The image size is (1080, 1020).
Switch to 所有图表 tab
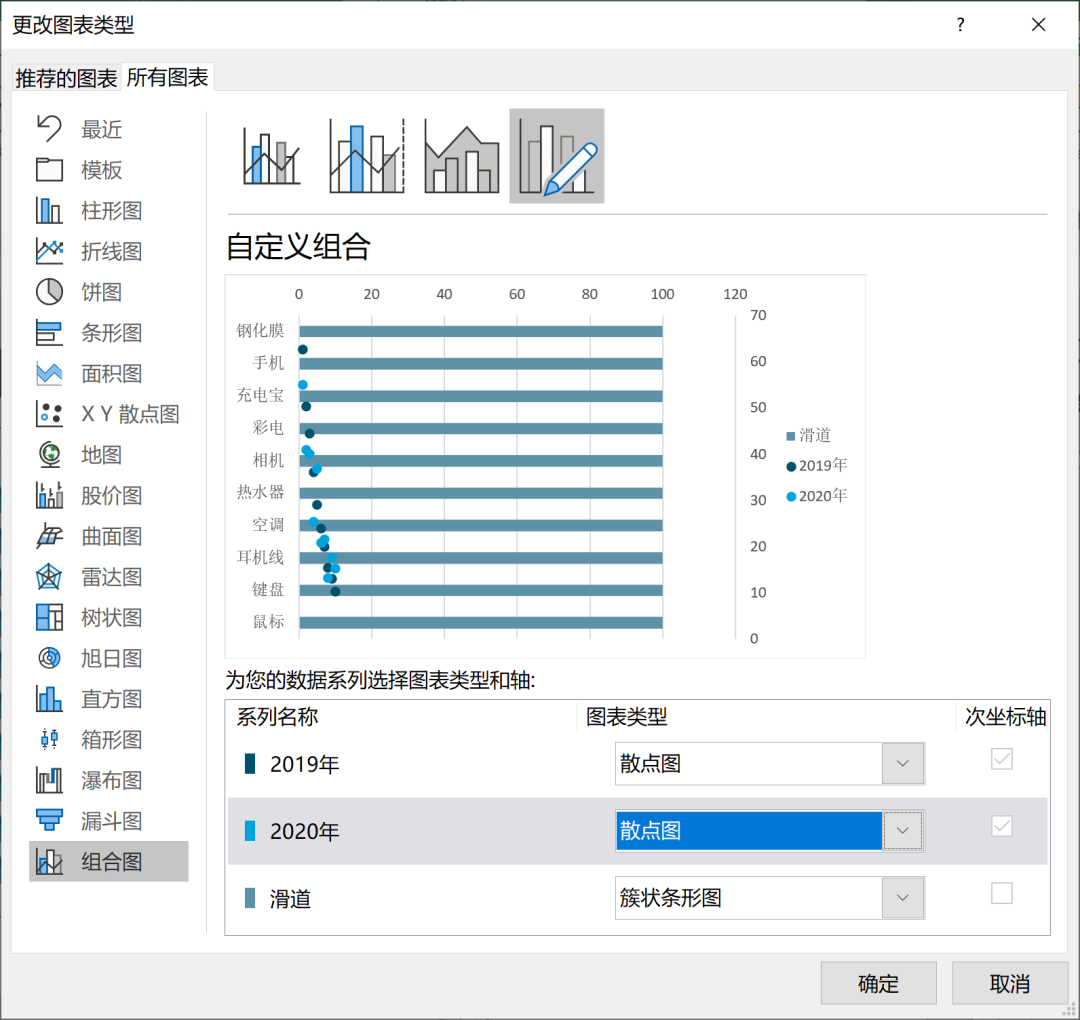pyautogui.click(x=167, y=78)
